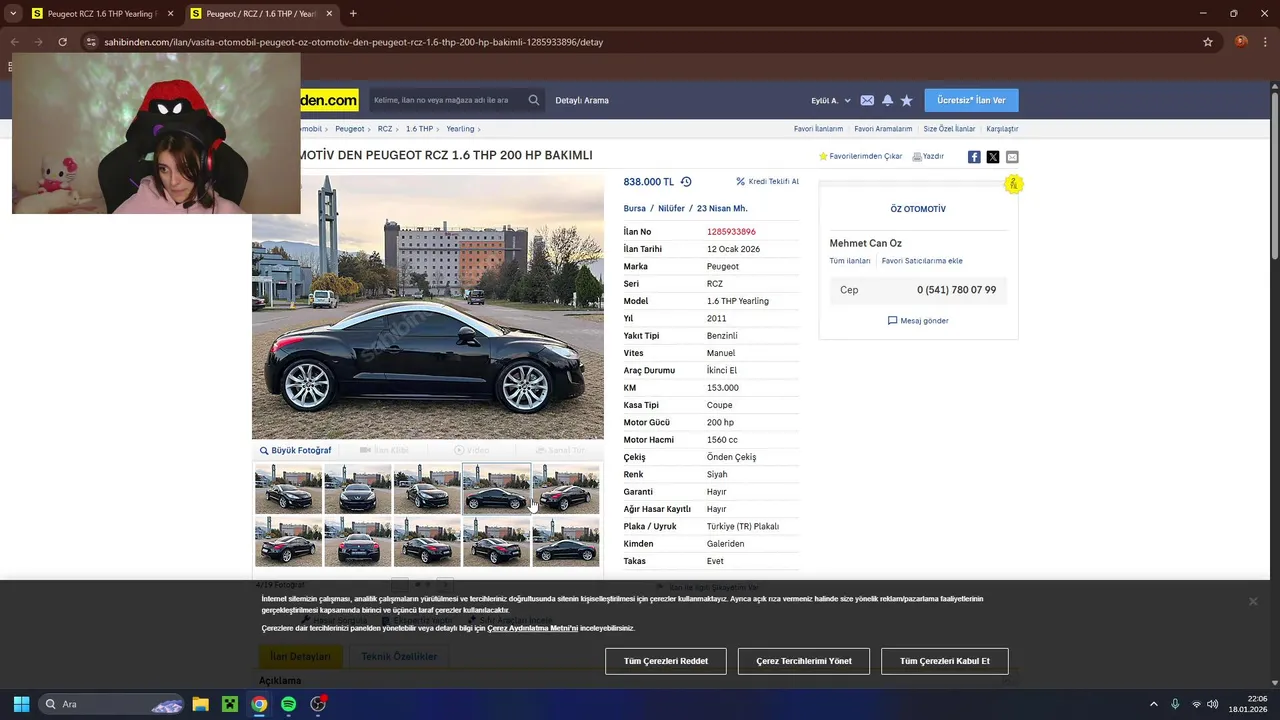Open favorites star icon in header
The width and height of the screenshot is (1280, 720).
coord(906,100)
